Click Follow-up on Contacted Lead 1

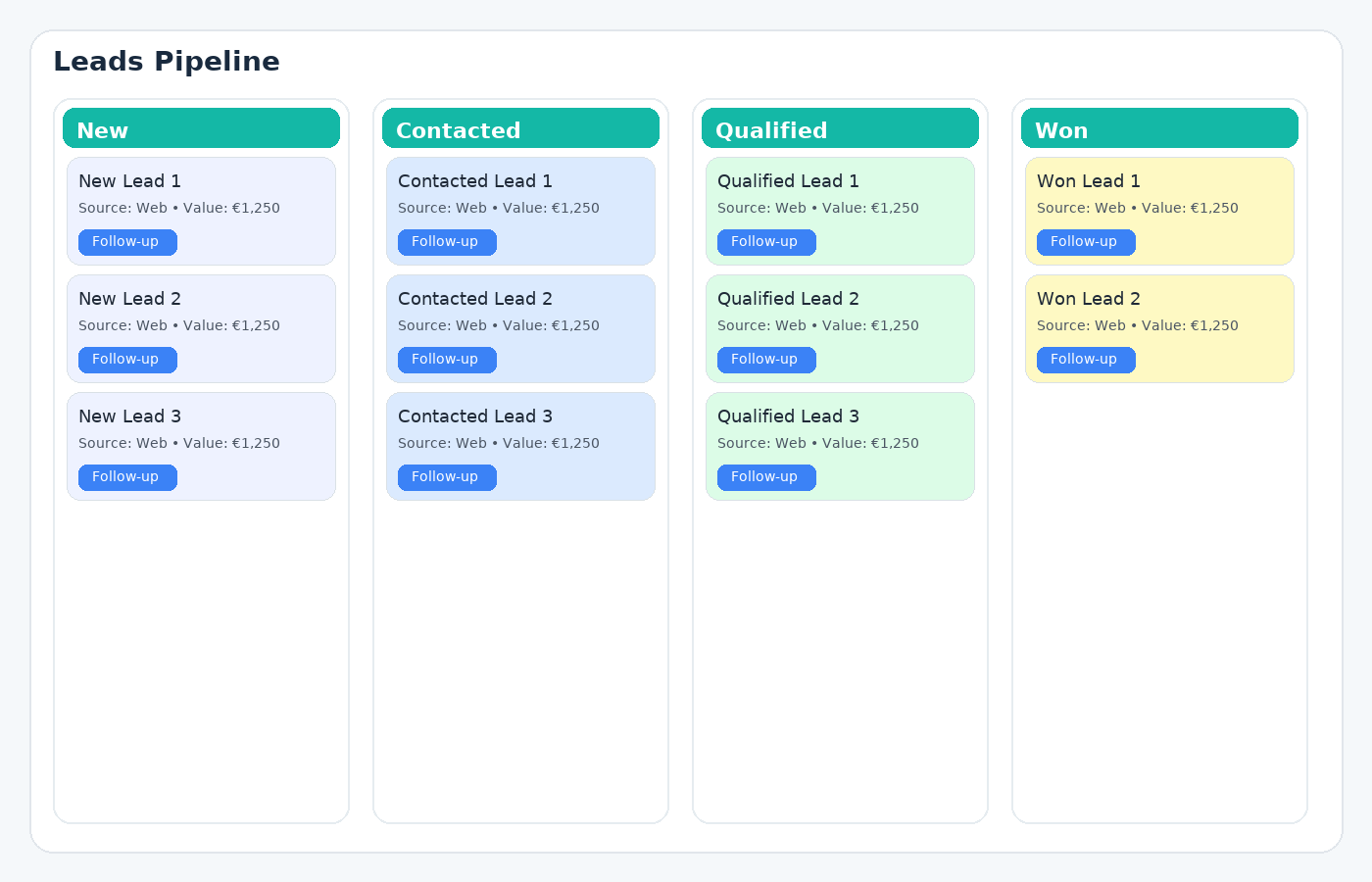coord(447,242)
